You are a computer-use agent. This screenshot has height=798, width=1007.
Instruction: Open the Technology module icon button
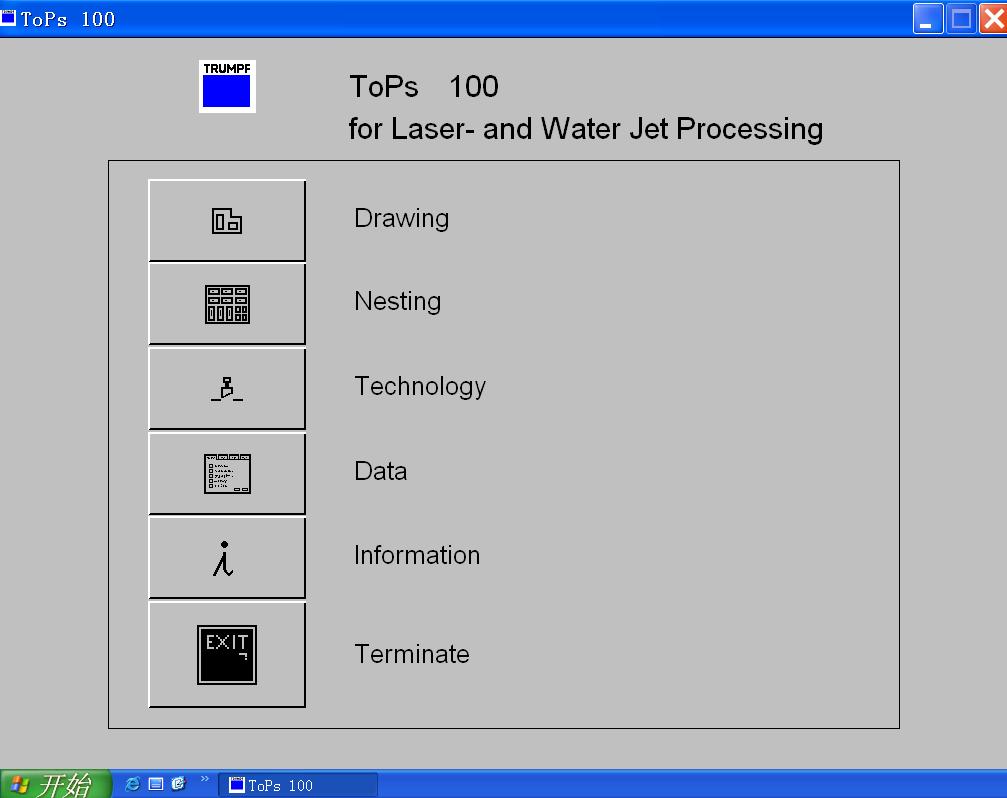pyautogui.click(x=227, y=388)
